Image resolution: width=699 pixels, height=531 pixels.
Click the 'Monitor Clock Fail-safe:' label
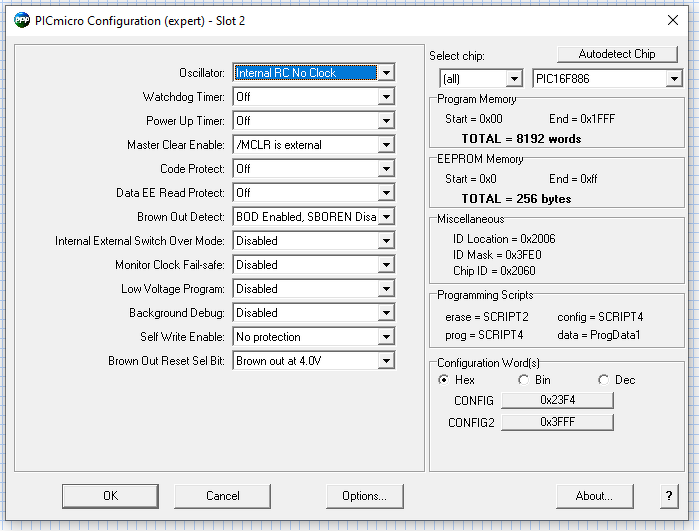(169, 265)
